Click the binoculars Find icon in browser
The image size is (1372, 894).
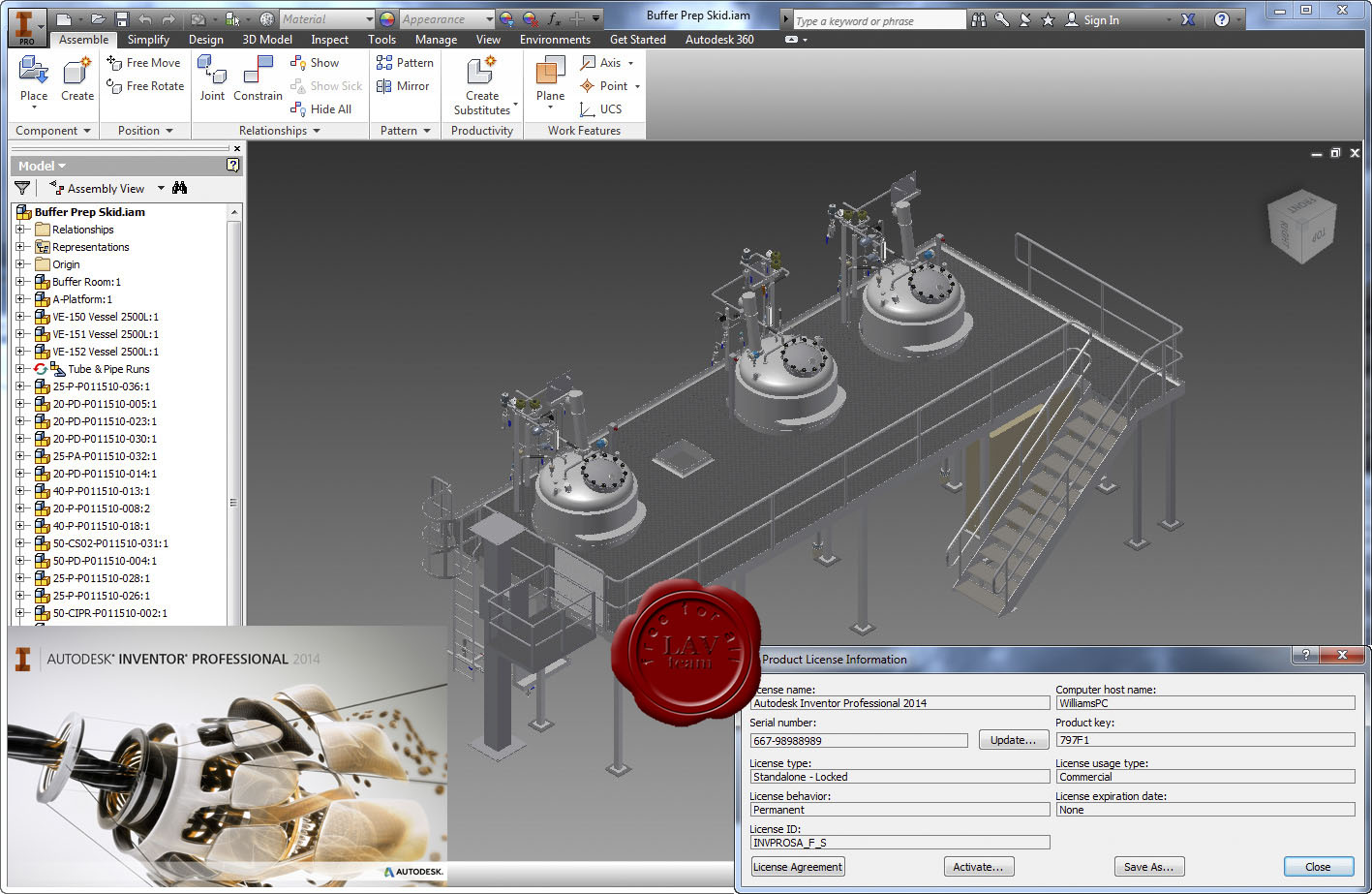pyautogui.click(x=179, y=188)
